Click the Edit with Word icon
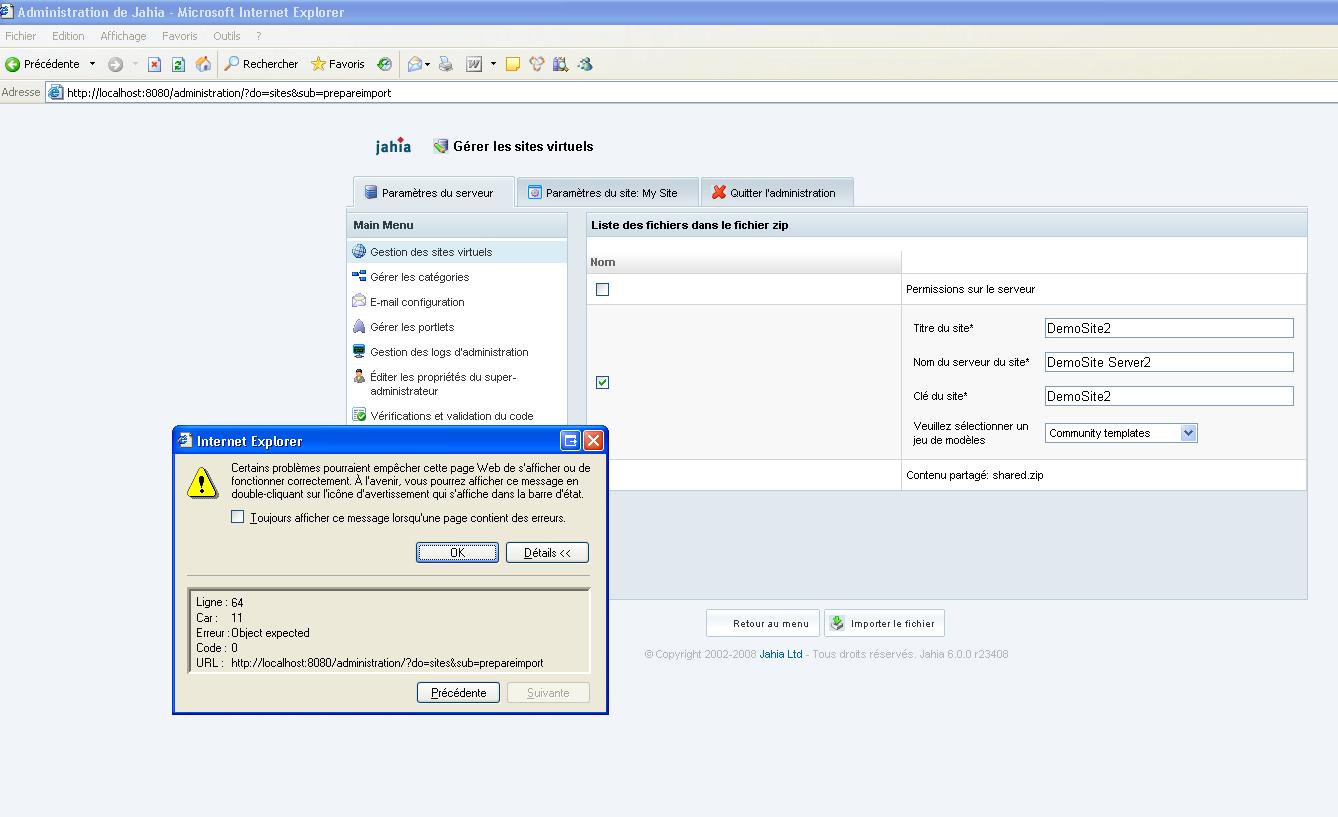Screen dimensions: 1338x817 click(474, 64)
